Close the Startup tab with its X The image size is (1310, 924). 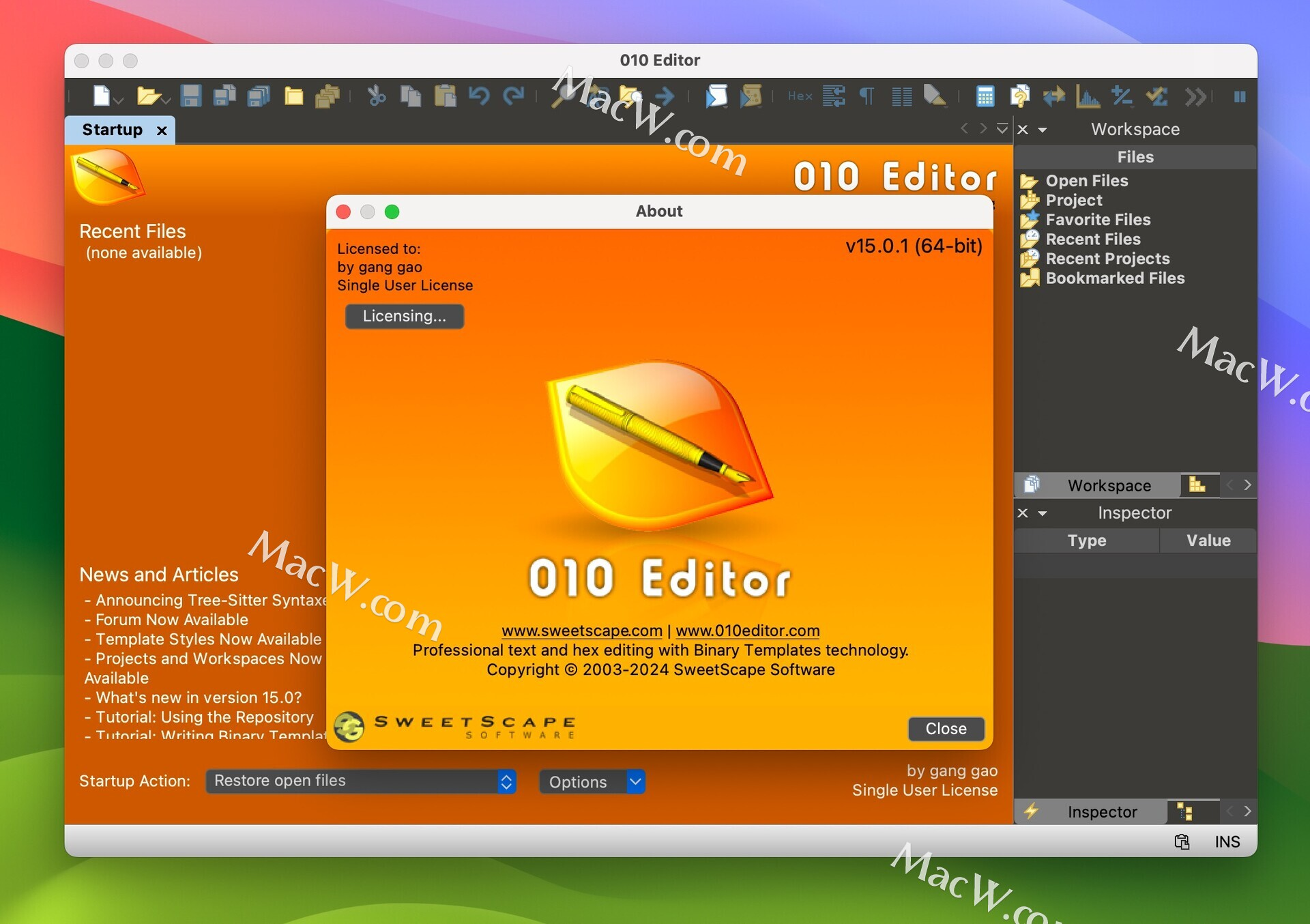click(x=162, y=130)
